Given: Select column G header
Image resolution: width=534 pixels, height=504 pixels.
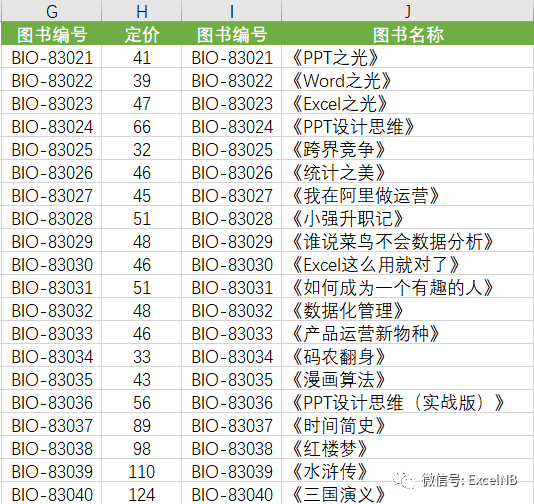Looking at the screenshot, I should pos(51,11).
